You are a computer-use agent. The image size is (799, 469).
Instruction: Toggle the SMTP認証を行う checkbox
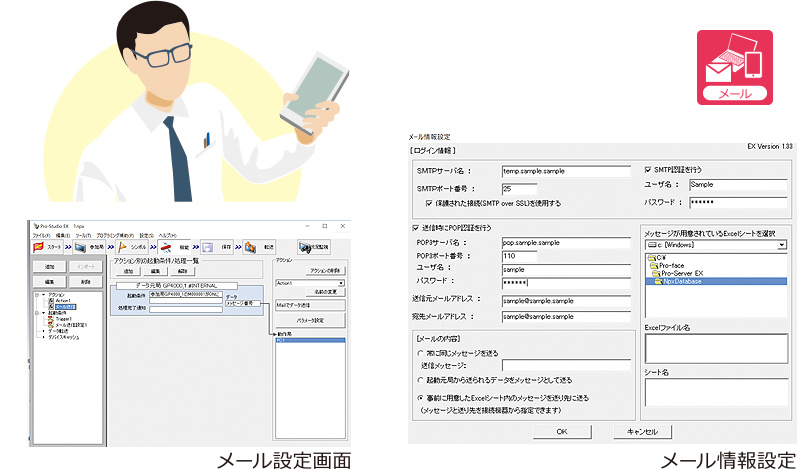[x=648, y=170]
